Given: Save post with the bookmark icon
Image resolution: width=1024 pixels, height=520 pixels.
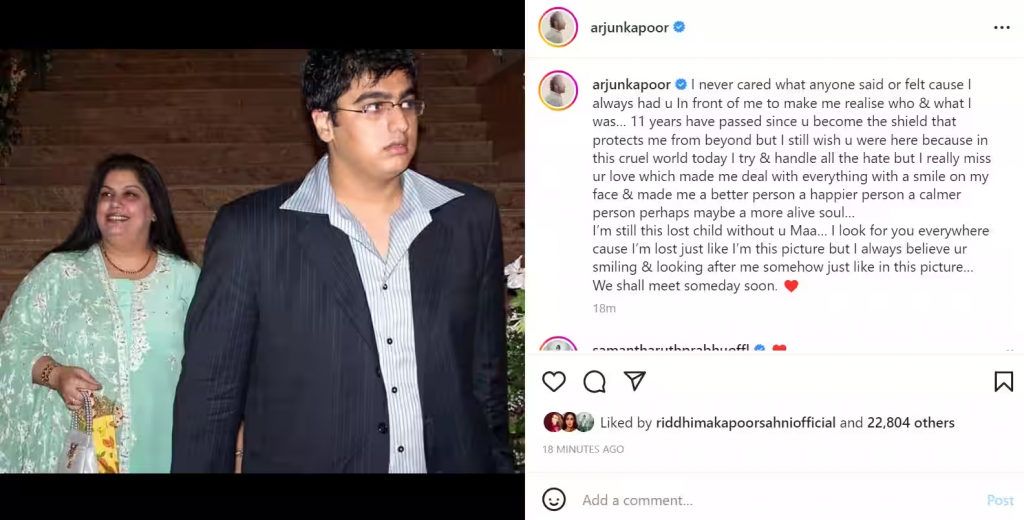Looking at the screenshot, I should [x=1003, y=382].
